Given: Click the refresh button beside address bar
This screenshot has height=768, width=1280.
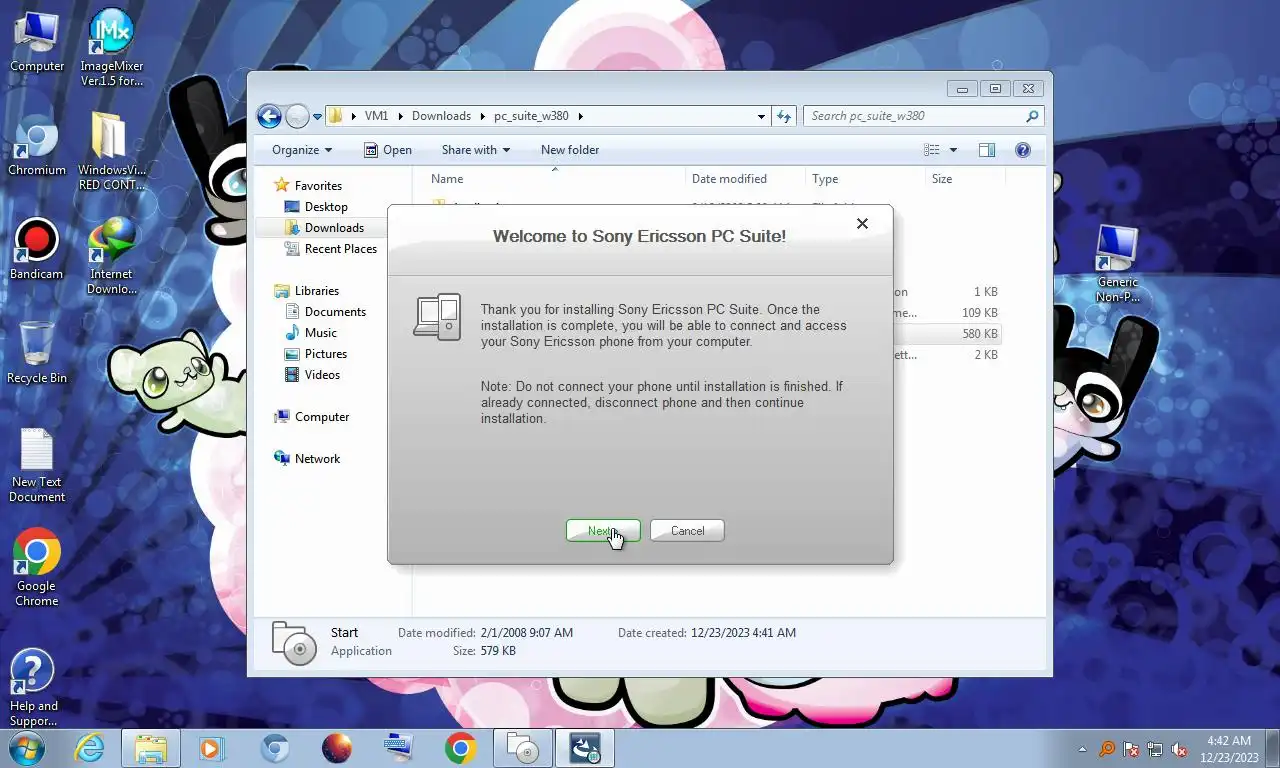Looking at the screenshot, I should coord(784,116).
